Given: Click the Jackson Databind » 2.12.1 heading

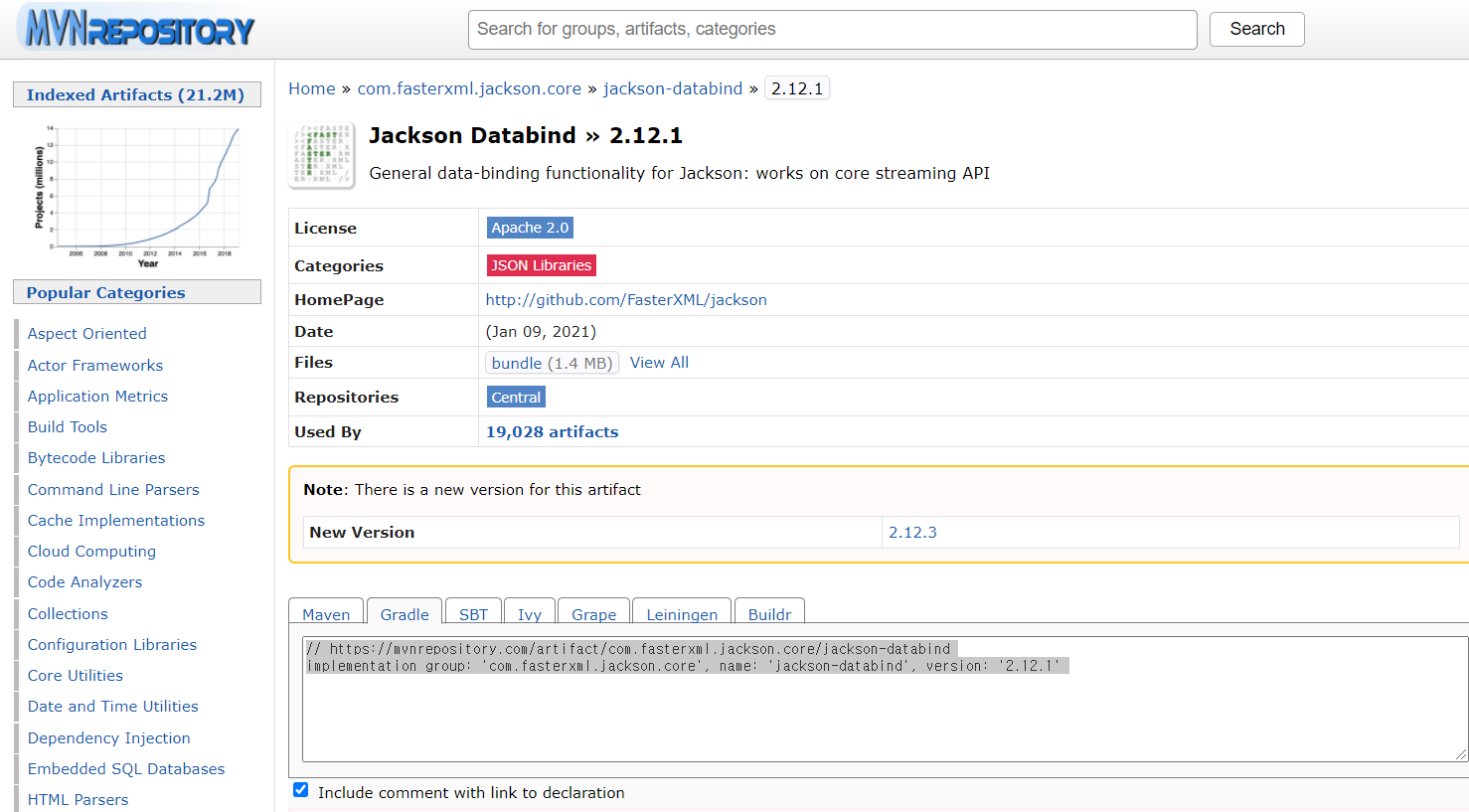Looking at the screenshot, I should click(526, 135).
